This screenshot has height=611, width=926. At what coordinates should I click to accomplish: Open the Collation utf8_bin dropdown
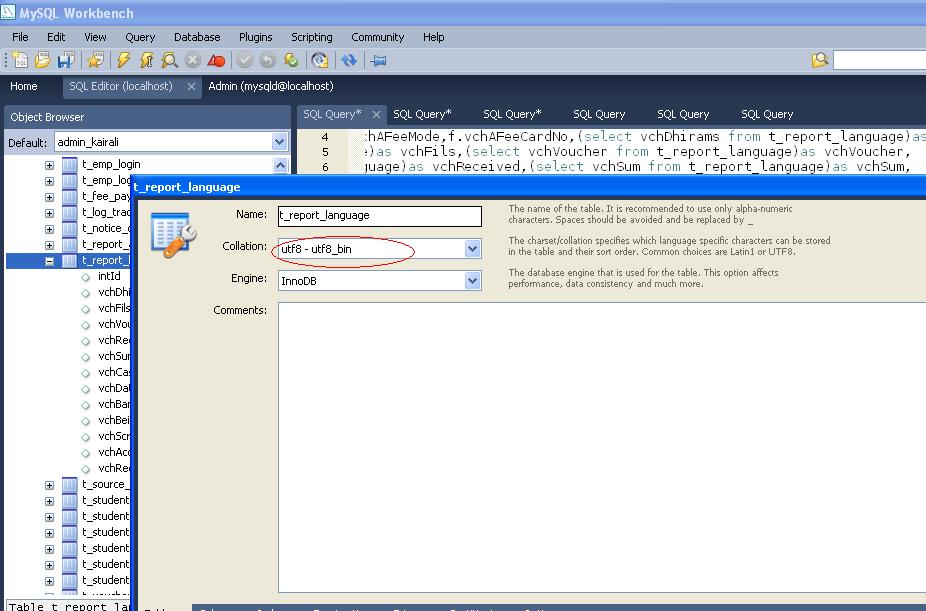tap(472, 249)
